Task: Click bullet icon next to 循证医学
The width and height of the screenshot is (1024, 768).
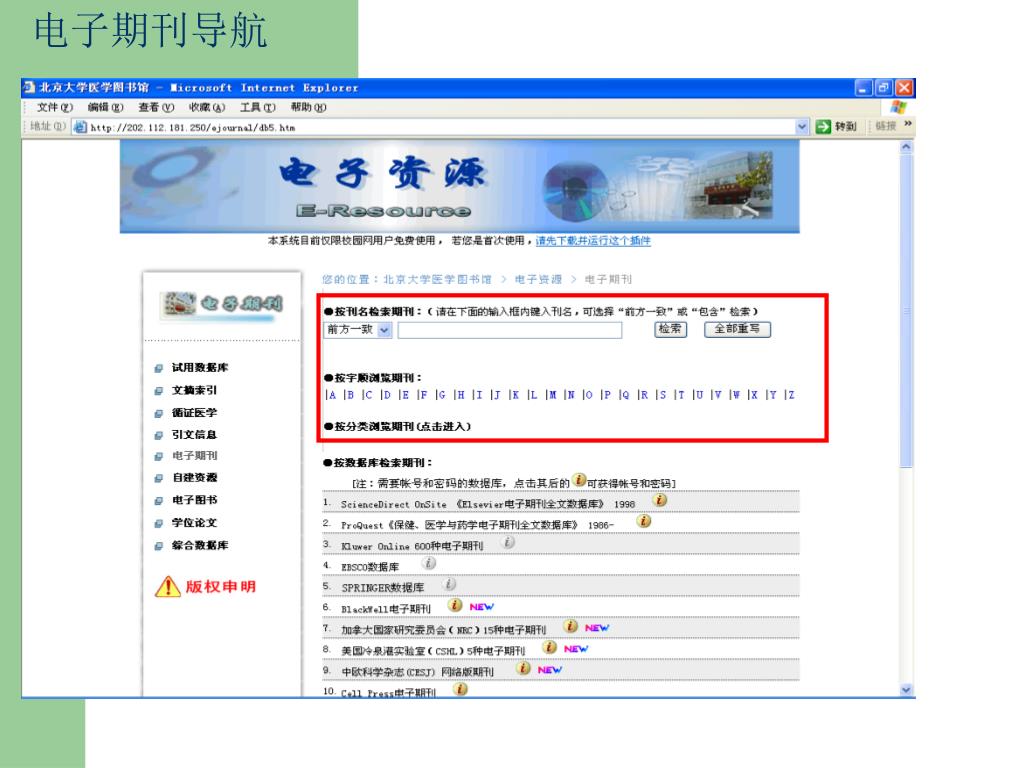Action: (158, 413)
